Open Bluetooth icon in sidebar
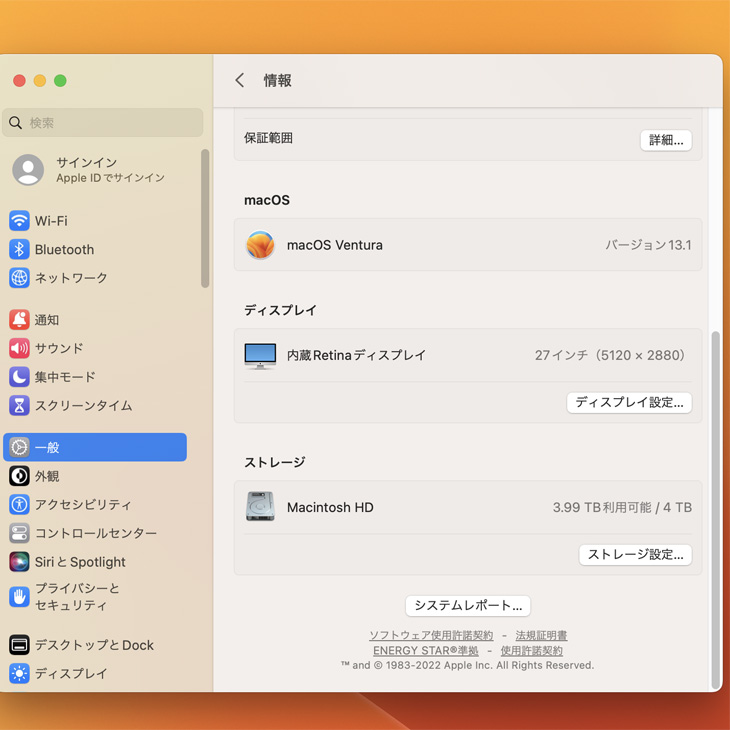The height and width of the screenshot is (730, 730). 19,250
